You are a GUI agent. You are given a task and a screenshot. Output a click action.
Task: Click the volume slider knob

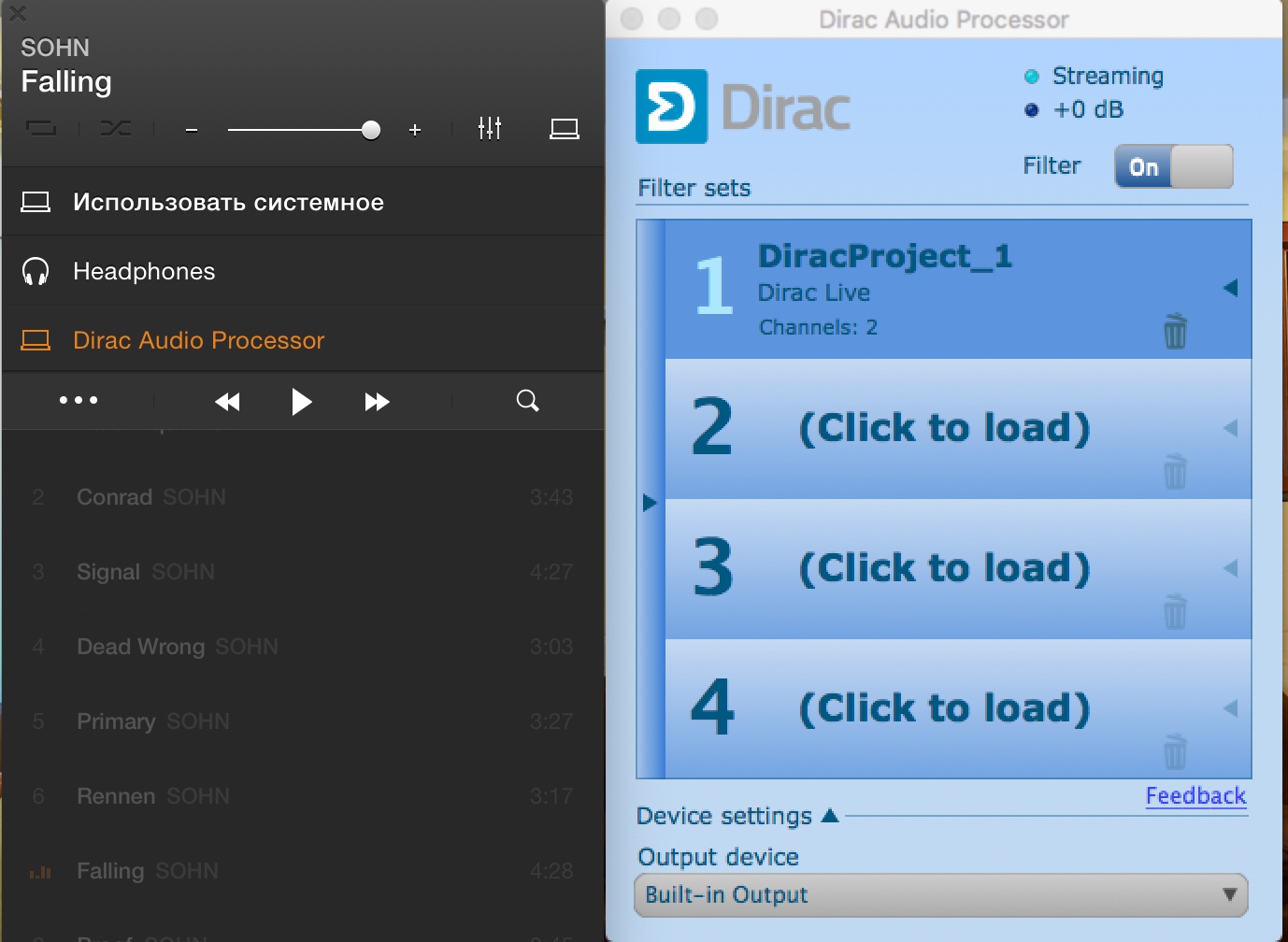tap(371, 130)
